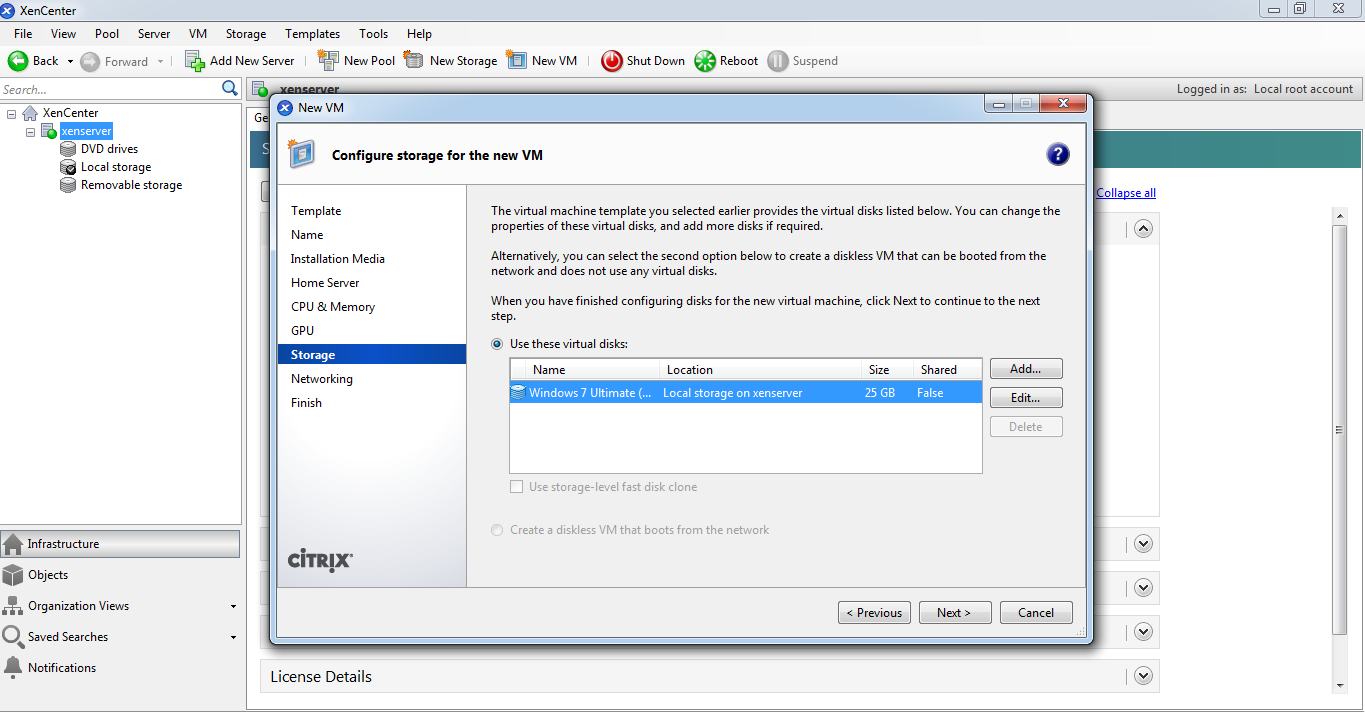Viewport: 1365px width, 712px height.
Task: Open the Storage menu
Action: [x=246, y=34]
